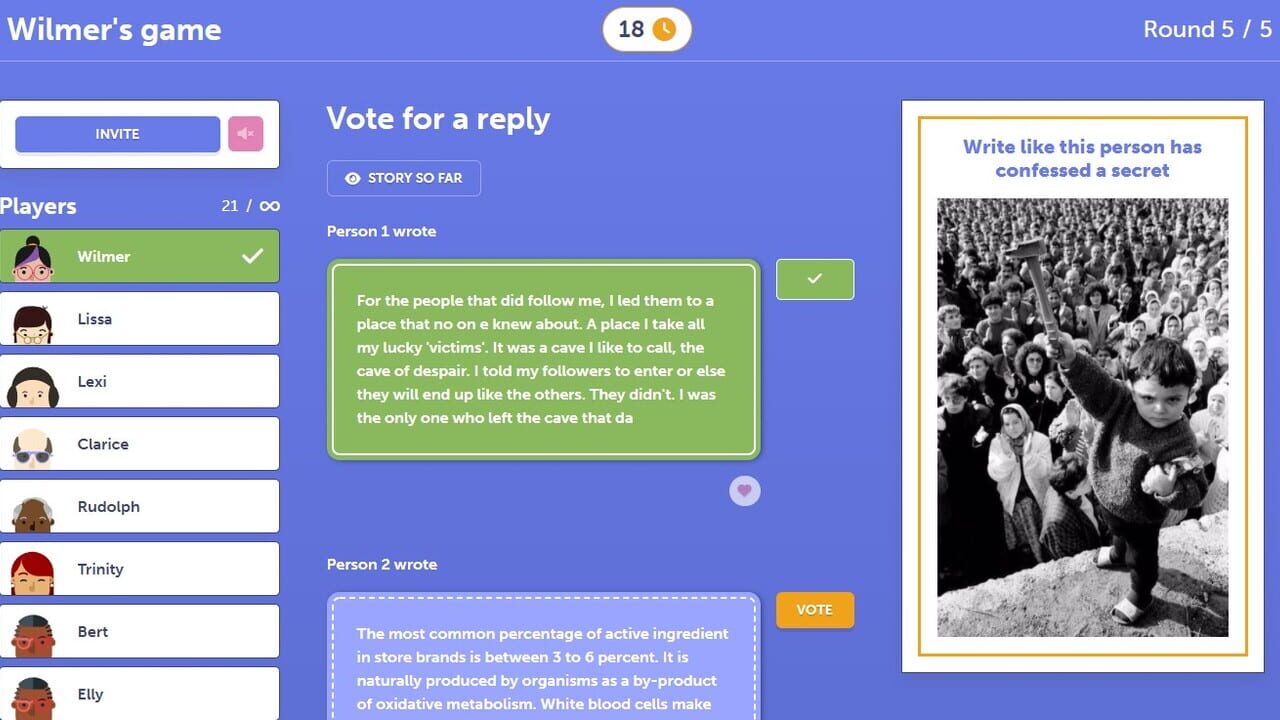Click the Invite button
The image size is (1280, 720).
pos(118,134)
